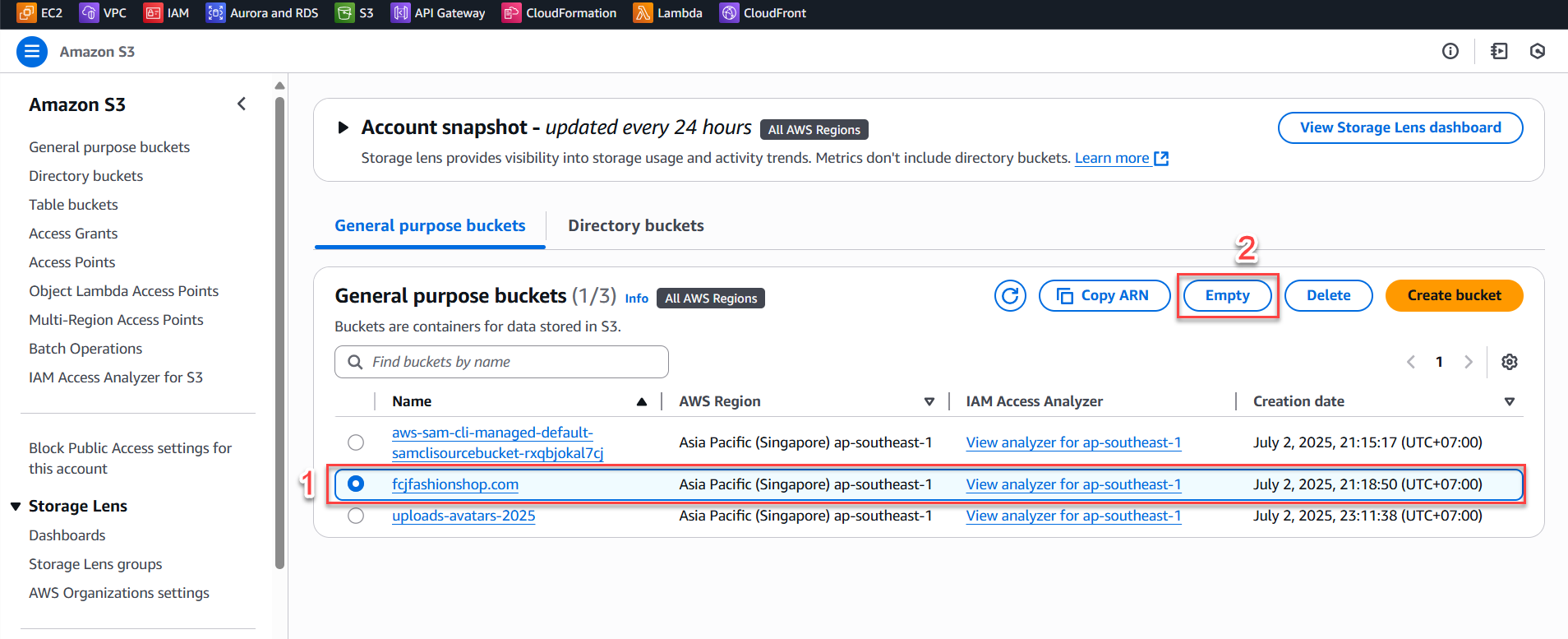Click the Amazon S3 breadcrumb title
The width and height of the screenshot is (1568, 639).
97,52
